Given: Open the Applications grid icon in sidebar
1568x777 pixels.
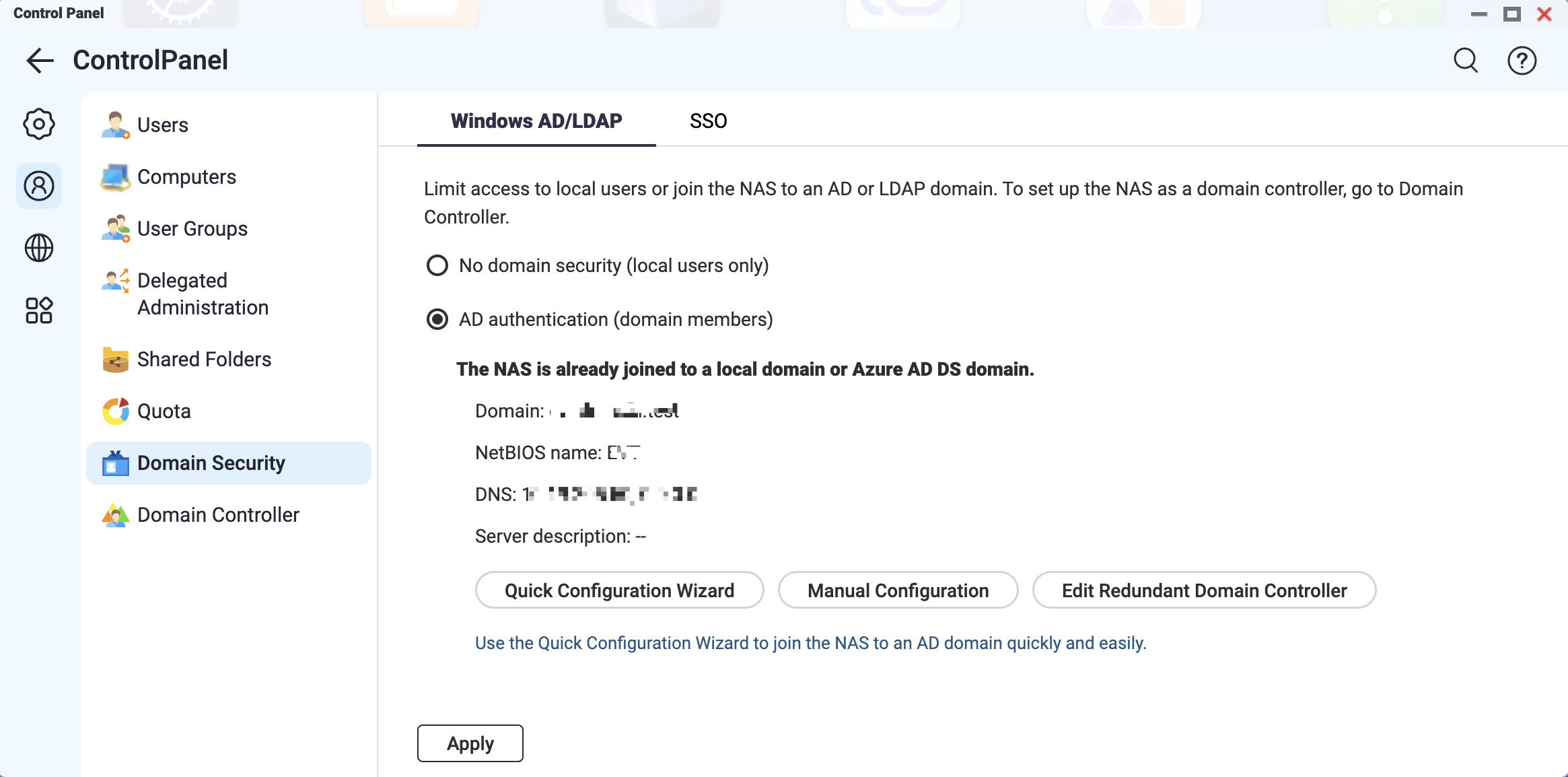Looking at the screenshot, I should 39,310.
